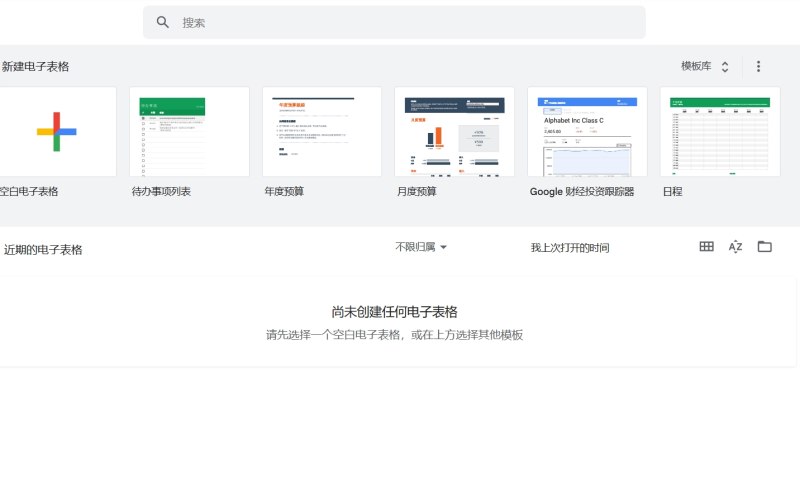The width and height of the screenshot is (800, 500).
Task: Click the 我上次打开的时间 column header
Action: tap(570, 248)
